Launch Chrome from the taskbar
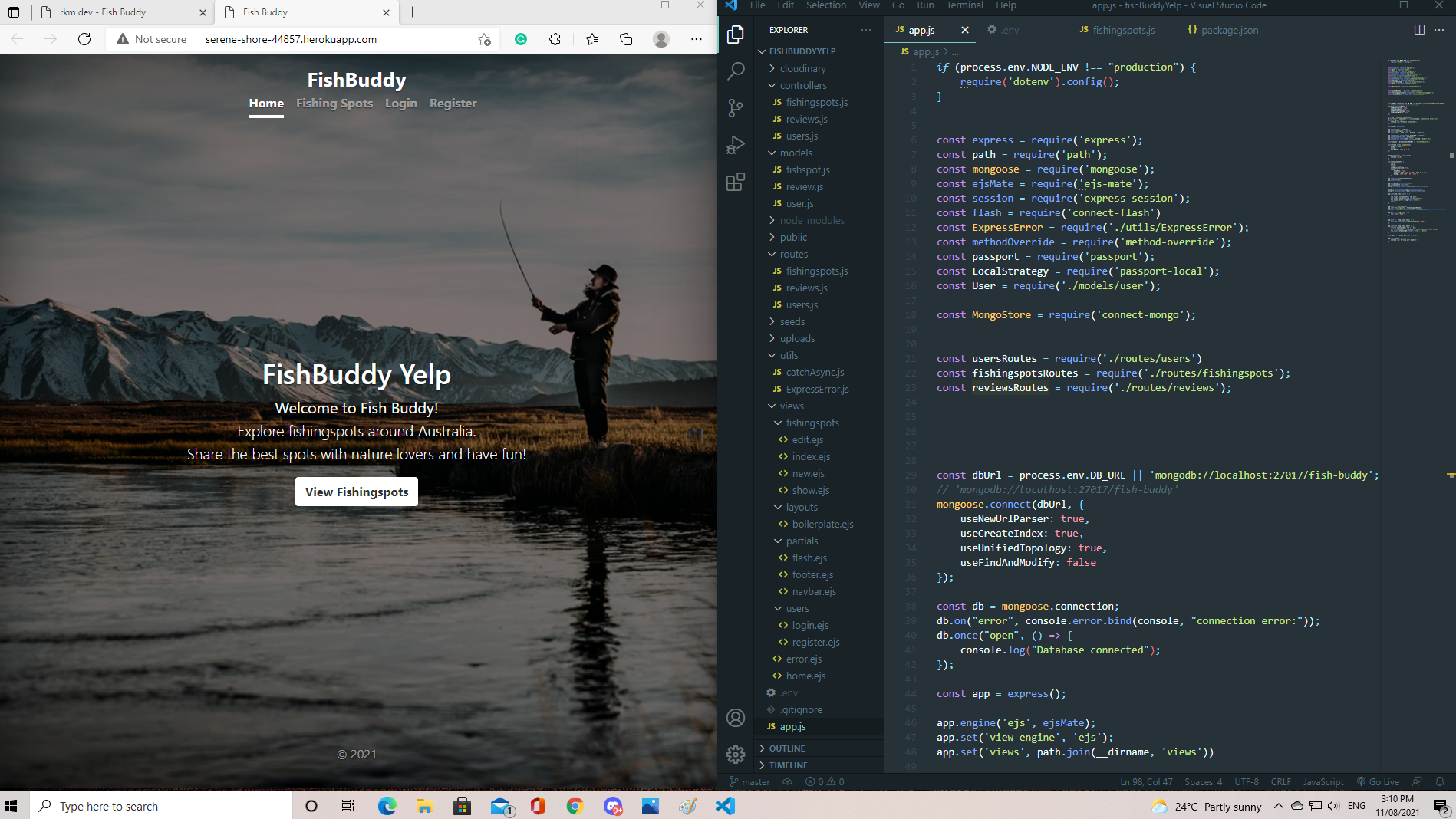Image resolution: width=1456 pixels, height=819 pixels. (575, 806)
